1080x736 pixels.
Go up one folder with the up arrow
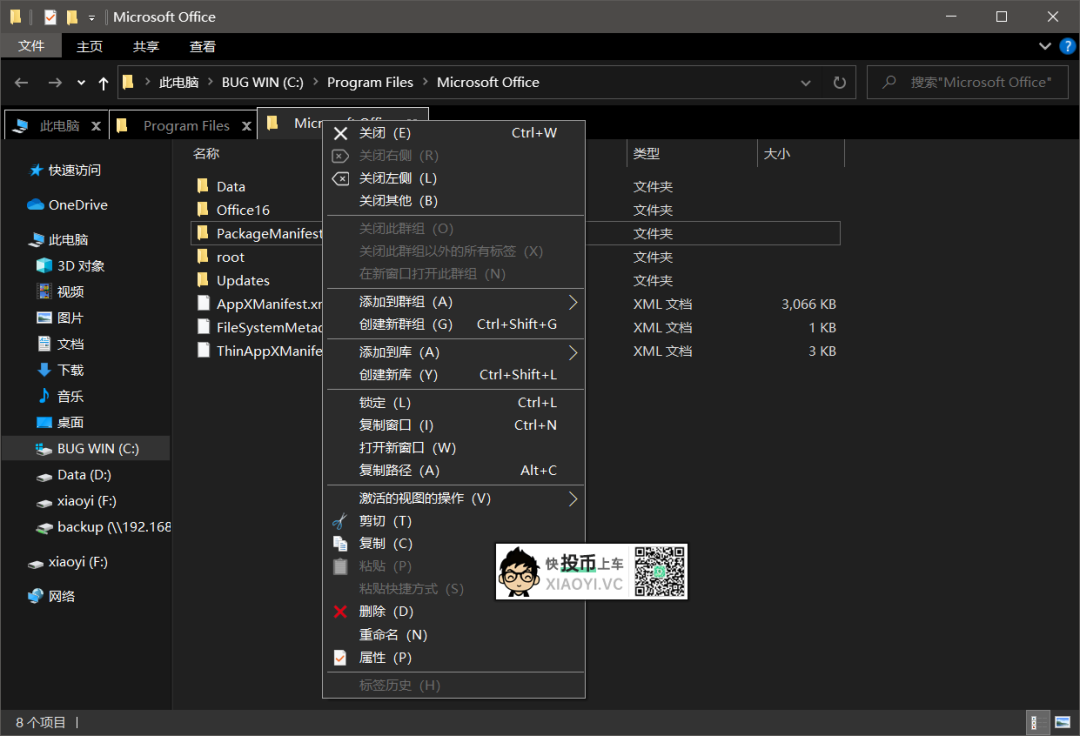[103, 83]
